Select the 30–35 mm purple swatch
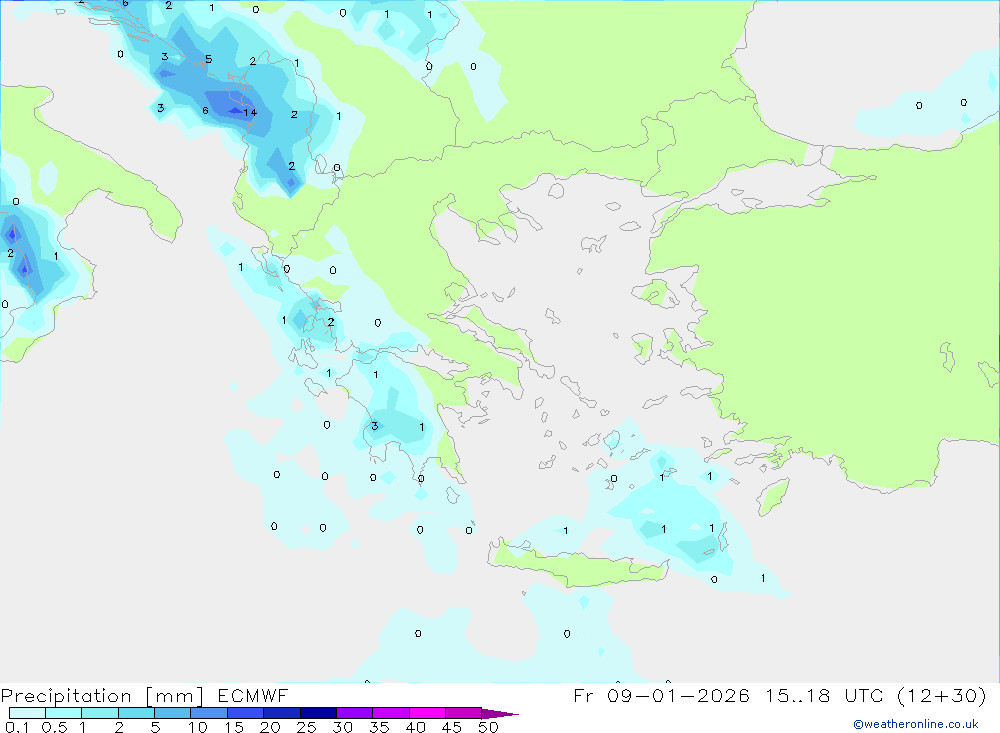 (x=355, y=713)
